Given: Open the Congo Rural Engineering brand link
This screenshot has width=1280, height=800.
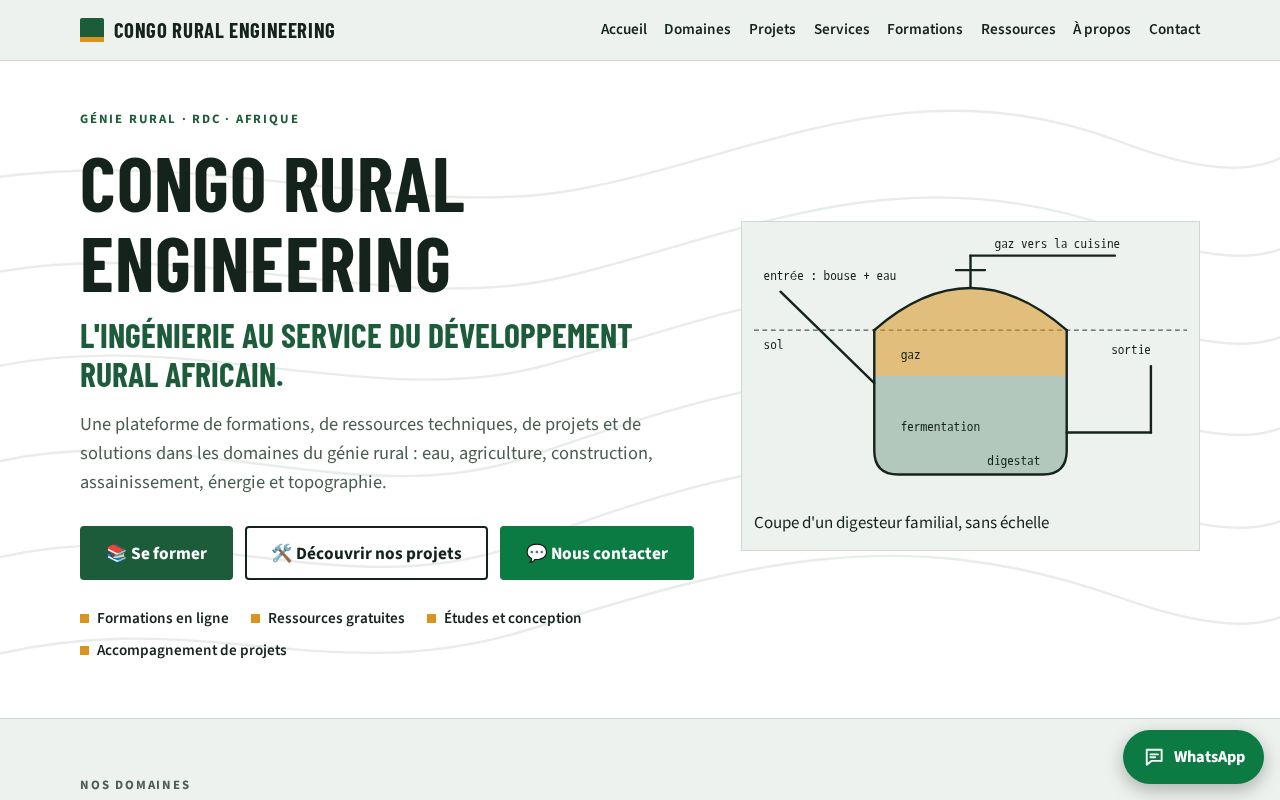Looking at the screenshot, I should (x=207, y=30).
